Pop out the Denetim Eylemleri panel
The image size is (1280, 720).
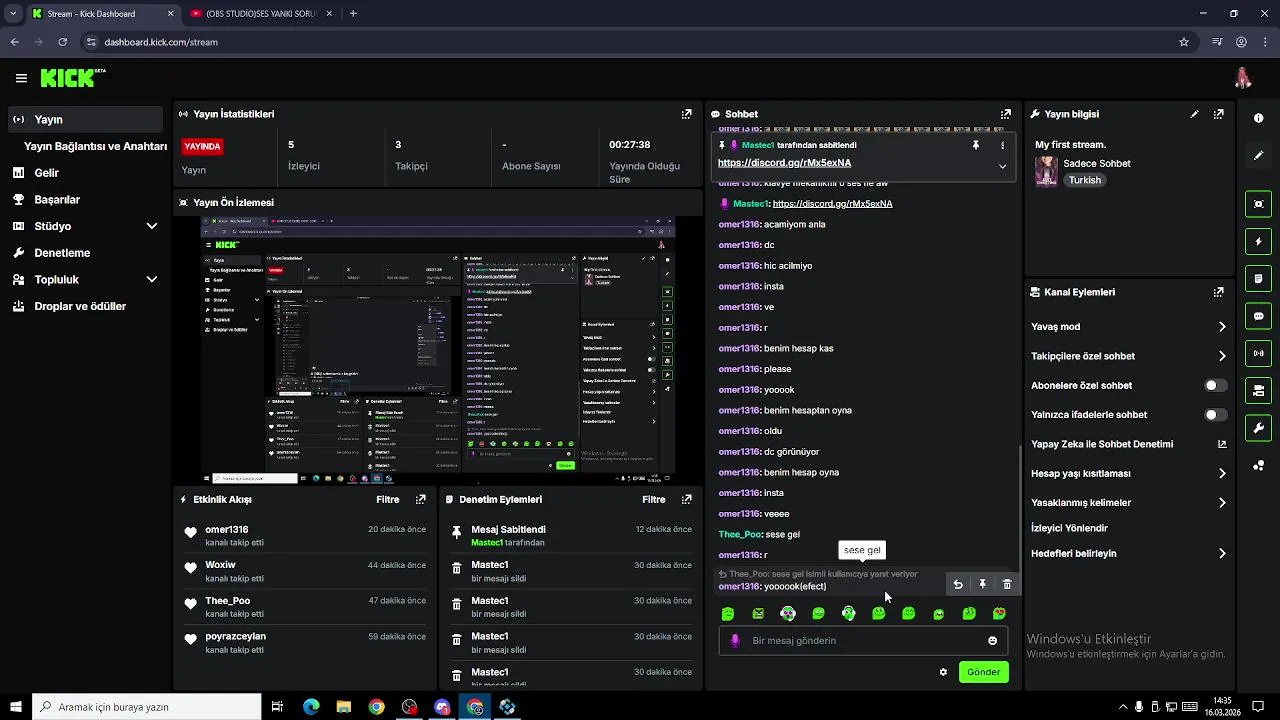point(686,499)
